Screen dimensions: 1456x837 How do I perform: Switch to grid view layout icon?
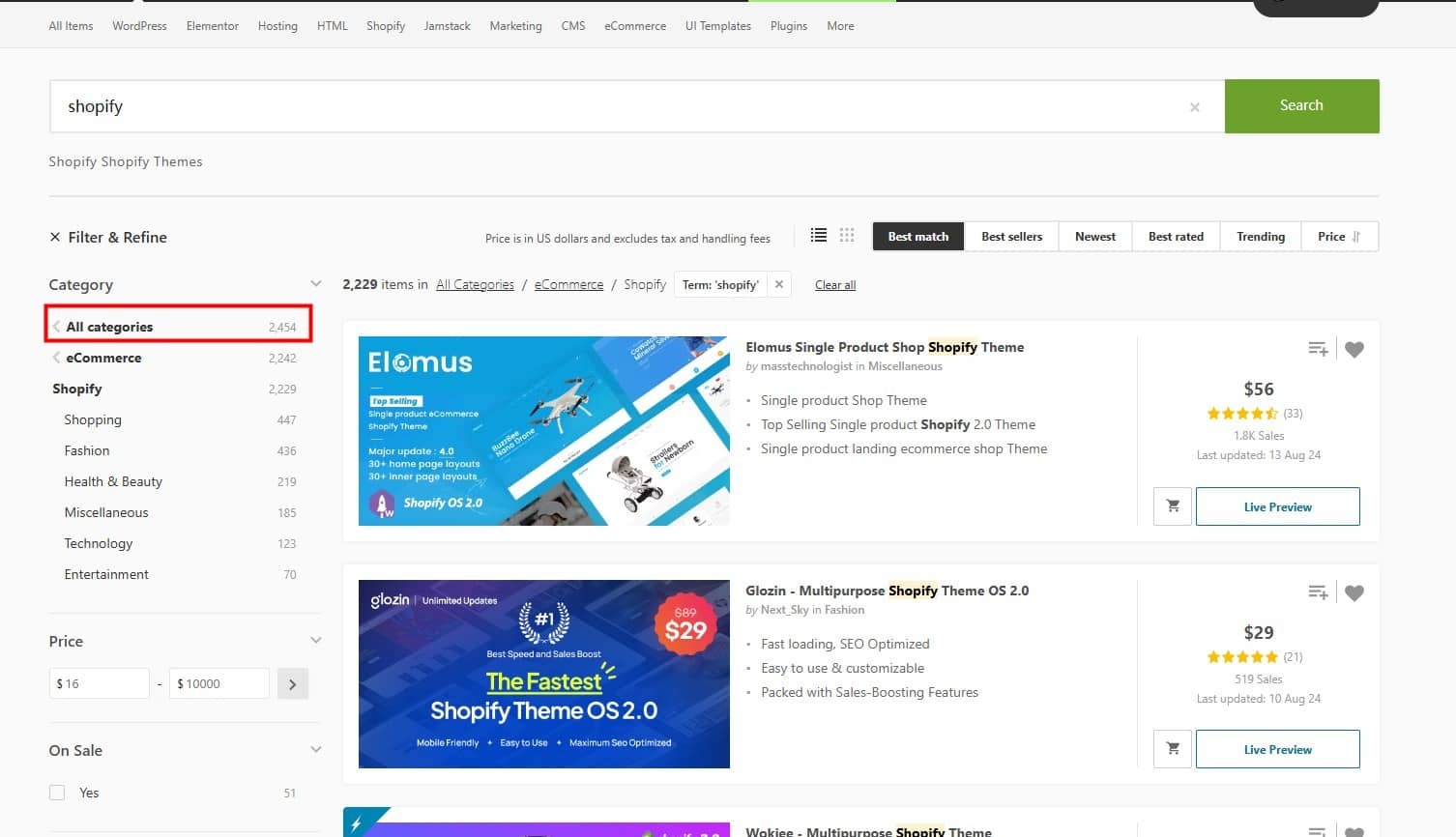point(847,235)
